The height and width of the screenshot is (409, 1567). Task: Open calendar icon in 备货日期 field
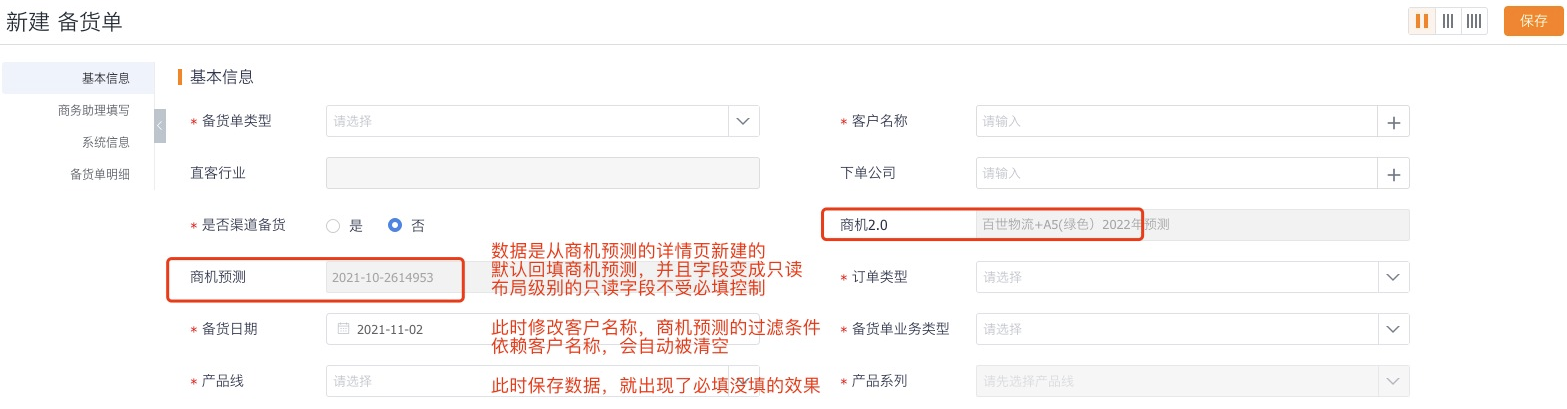[342, 329]
